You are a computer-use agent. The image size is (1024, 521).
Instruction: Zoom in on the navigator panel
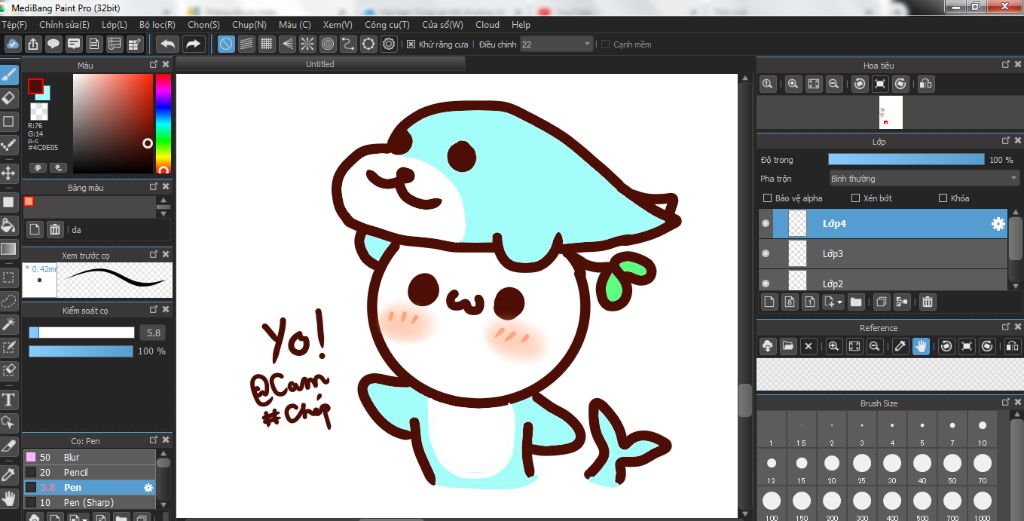[x=793, y=84]
